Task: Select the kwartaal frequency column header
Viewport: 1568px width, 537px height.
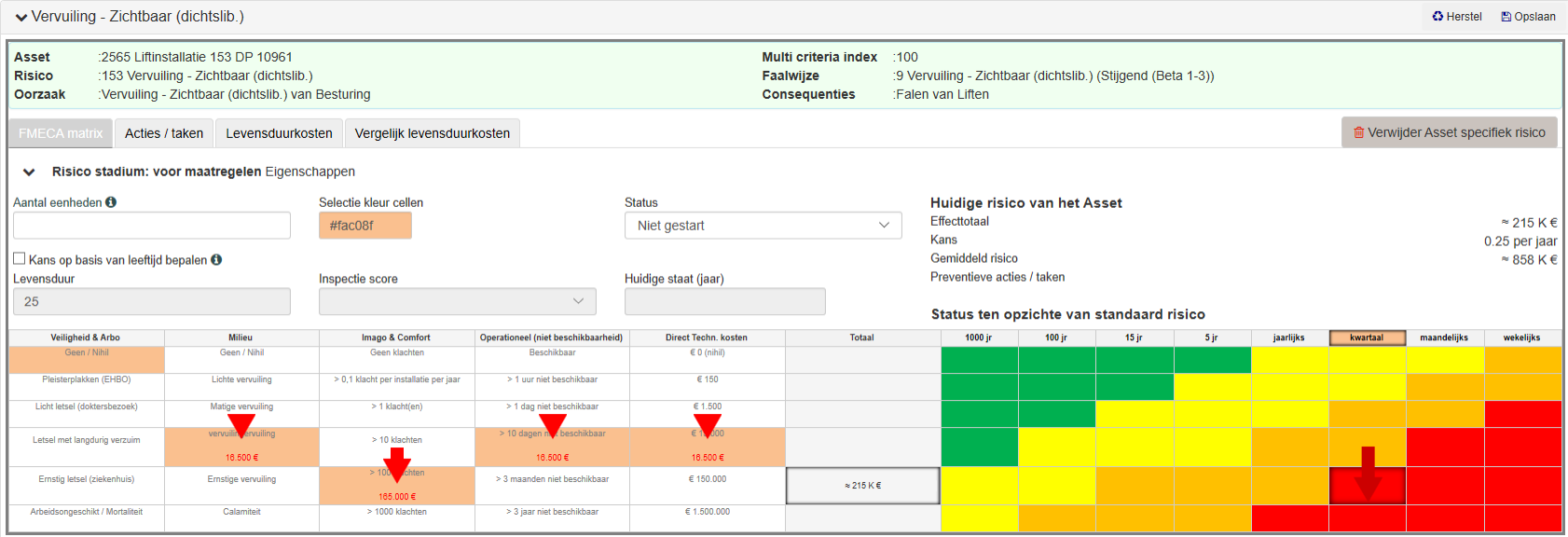Action: coord(1367,337)
